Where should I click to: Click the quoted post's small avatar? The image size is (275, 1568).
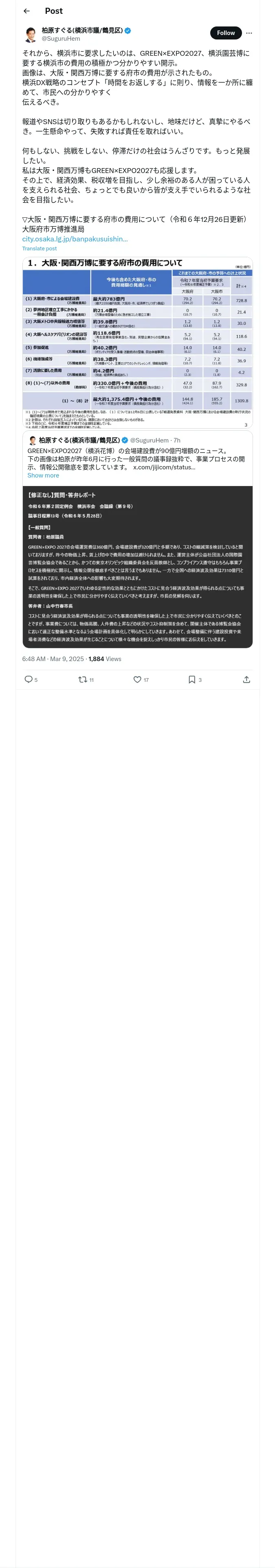point(33,440)
